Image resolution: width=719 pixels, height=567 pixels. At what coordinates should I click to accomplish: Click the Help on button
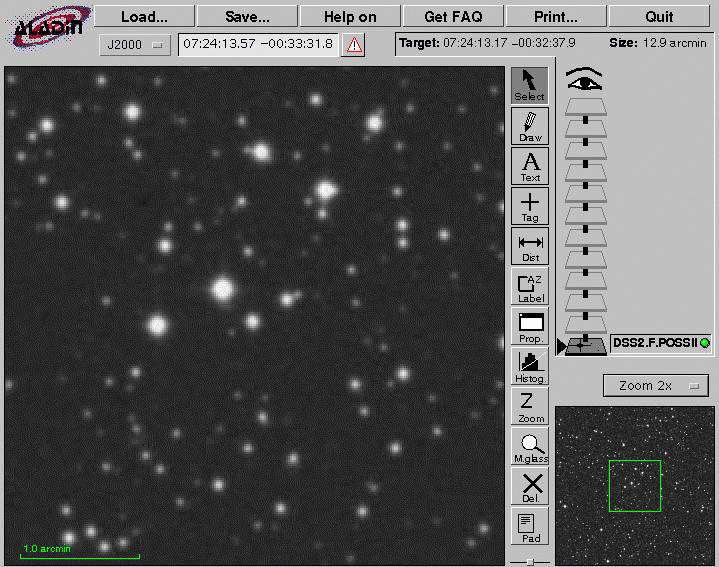pyautogui.click(x=350, y=17)
